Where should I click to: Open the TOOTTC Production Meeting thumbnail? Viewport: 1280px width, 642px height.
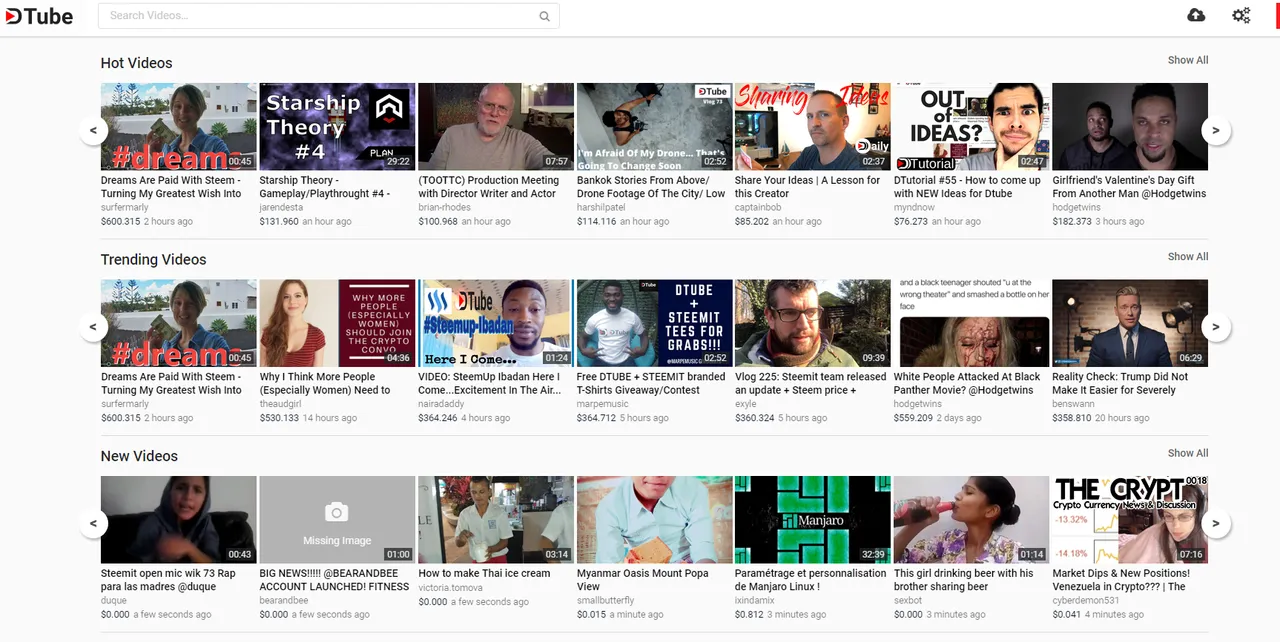pos(496,127)
